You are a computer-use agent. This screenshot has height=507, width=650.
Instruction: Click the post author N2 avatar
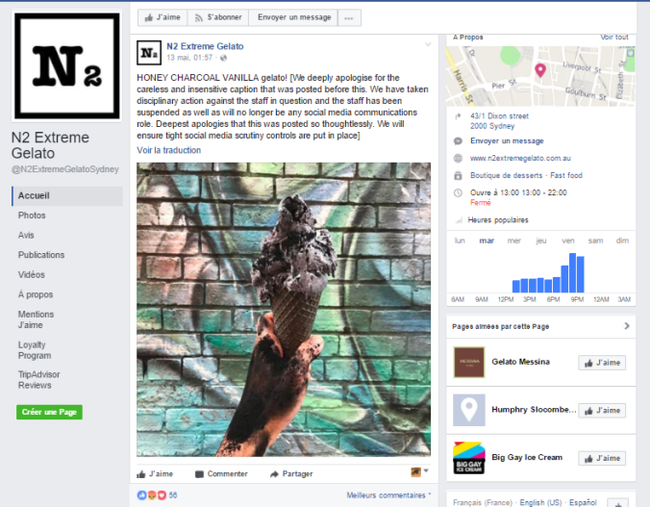click(x=149, y=53)
